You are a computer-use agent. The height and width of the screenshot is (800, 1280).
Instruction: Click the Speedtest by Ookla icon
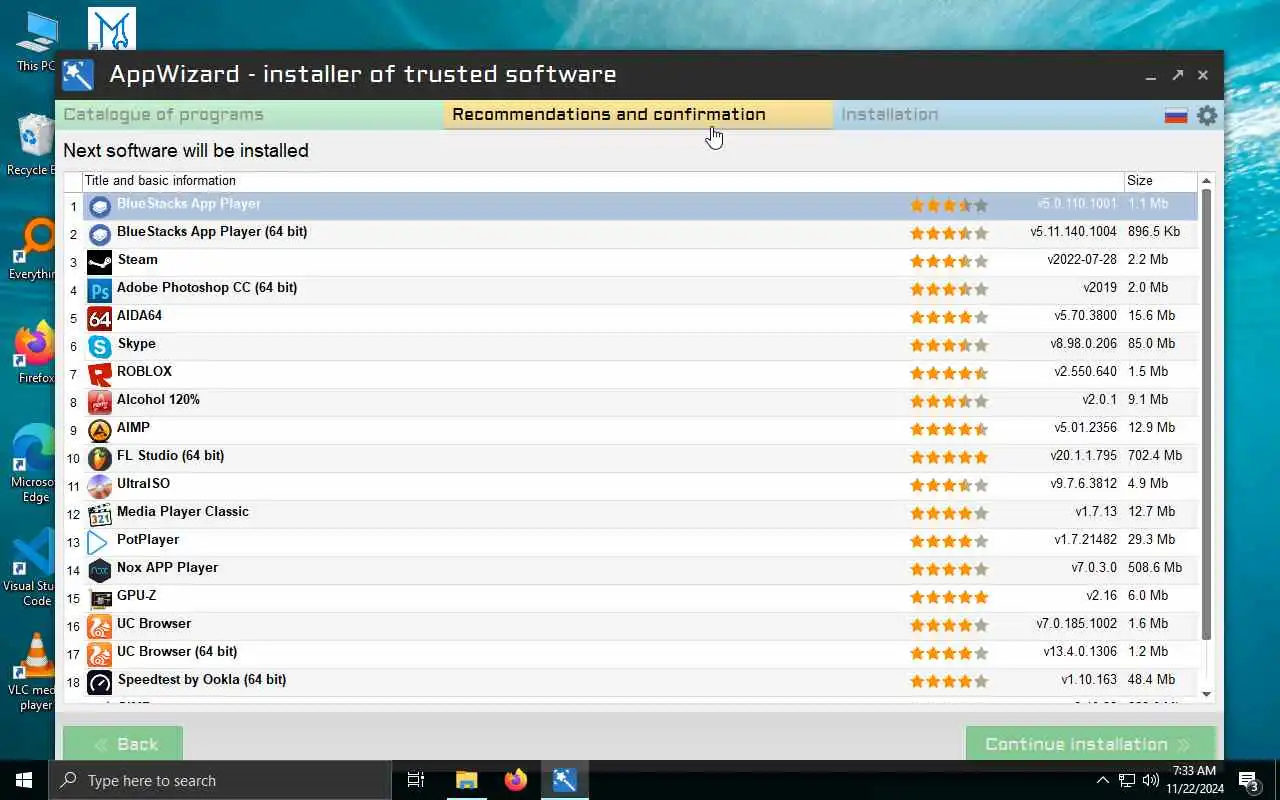click(99, 683)
